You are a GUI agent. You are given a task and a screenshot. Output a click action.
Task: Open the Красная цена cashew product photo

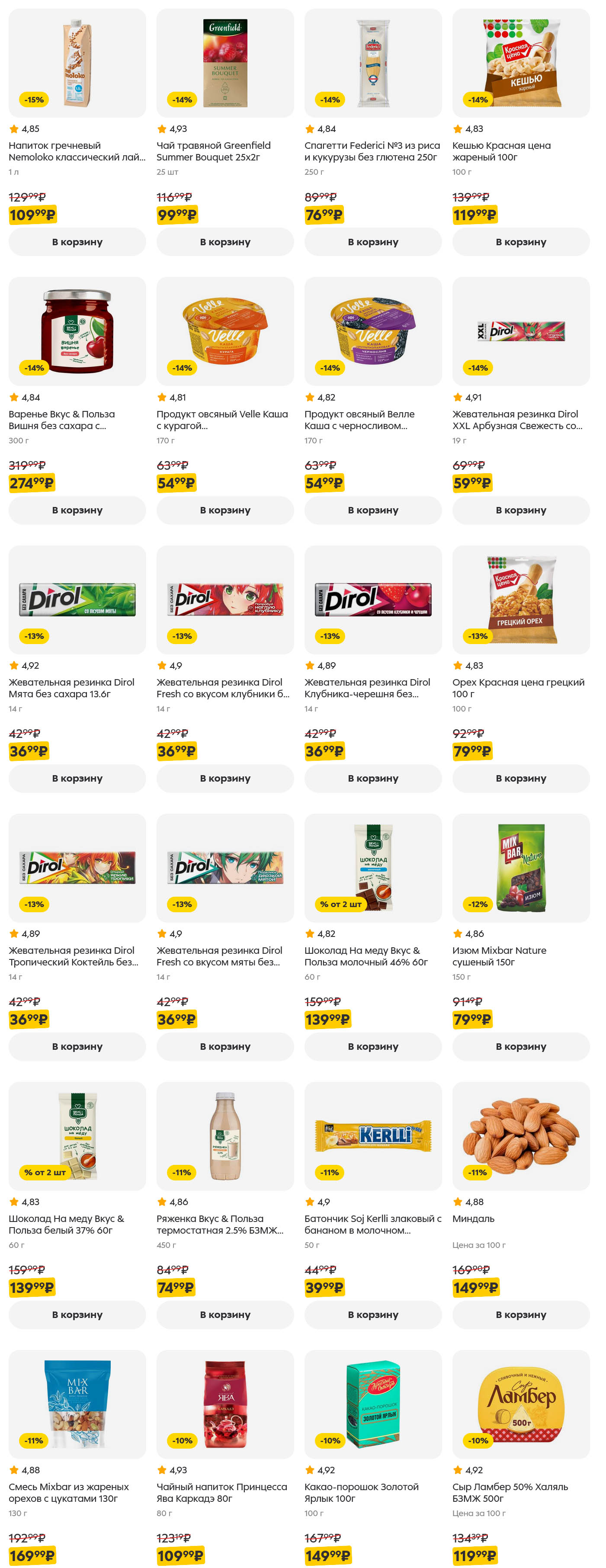(520, 63)
